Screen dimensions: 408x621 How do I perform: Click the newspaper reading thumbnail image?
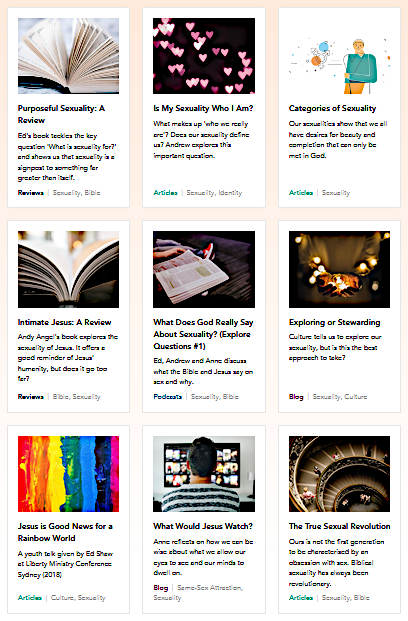(204, 269)
